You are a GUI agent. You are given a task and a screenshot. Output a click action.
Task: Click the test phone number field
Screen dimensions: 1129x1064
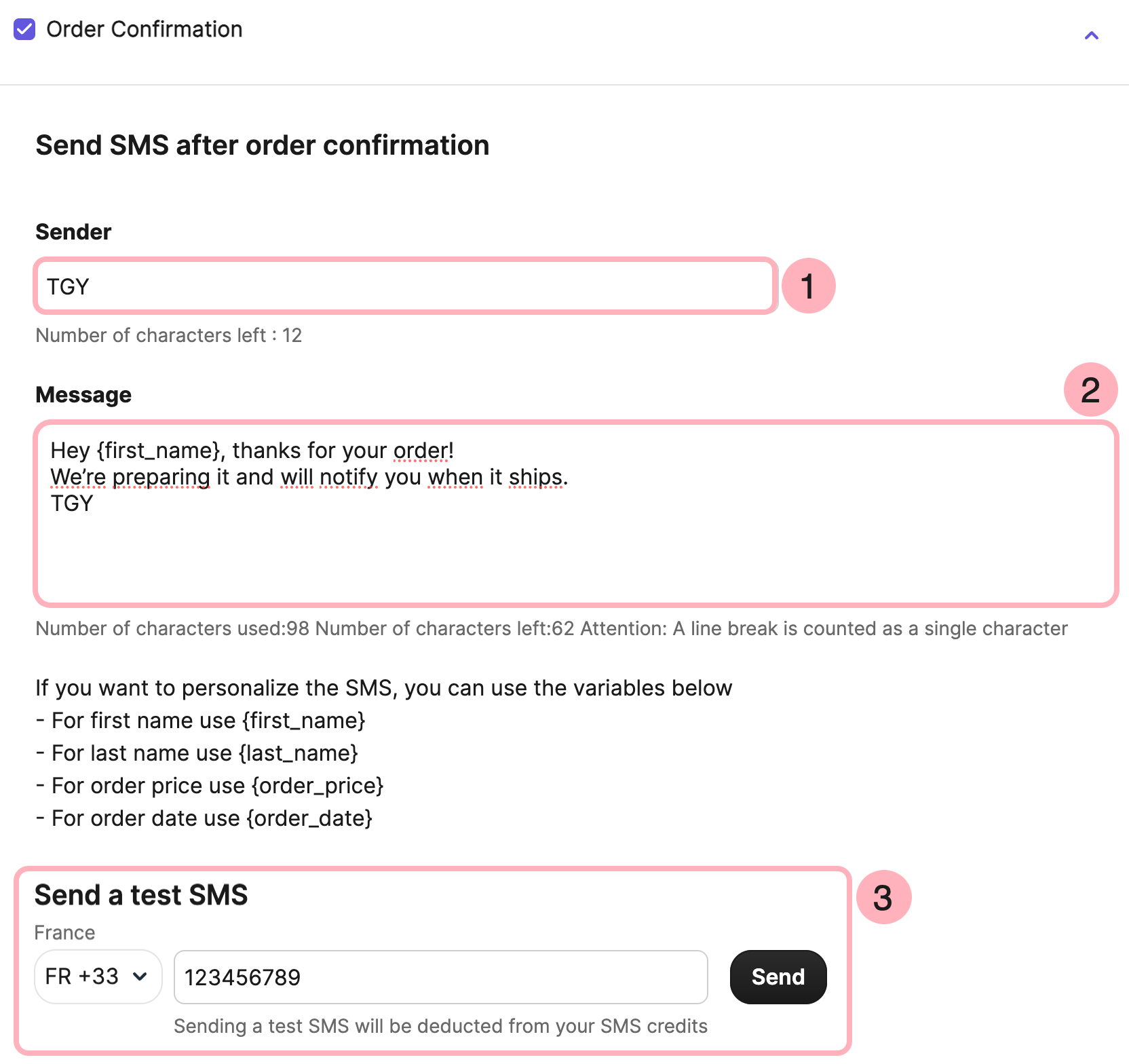coord(440,977)
